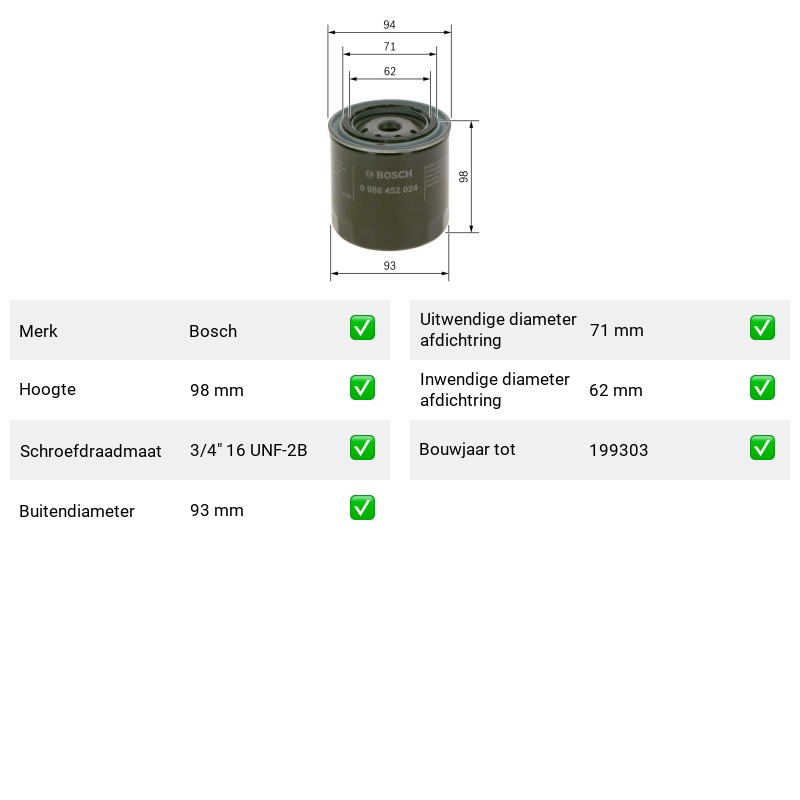Click the 3/4" 16 UNF-2B thread value

pyautogui.click(x=248, y=450)
